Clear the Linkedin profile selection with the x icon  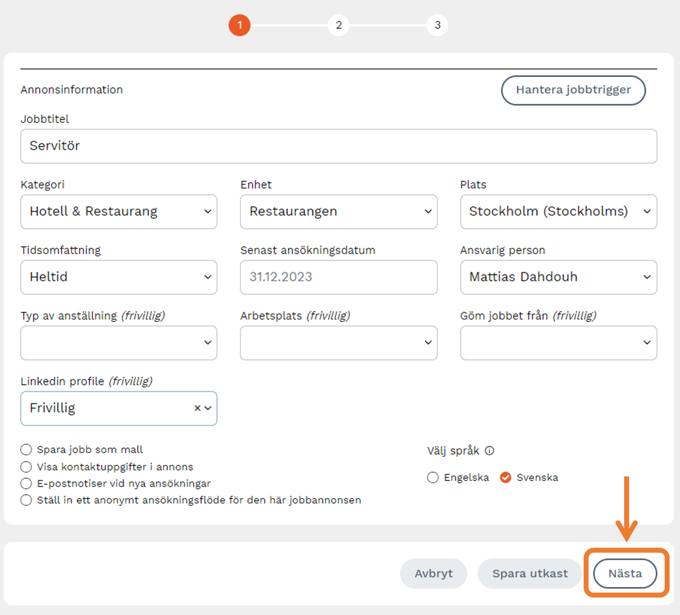[197, 408]
